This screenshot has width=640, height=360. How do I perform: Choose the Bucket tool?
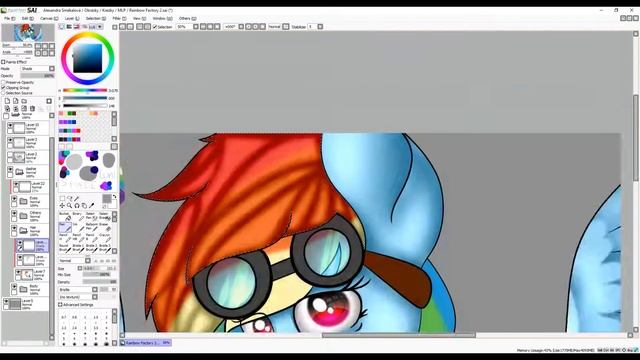click(65, 216)
